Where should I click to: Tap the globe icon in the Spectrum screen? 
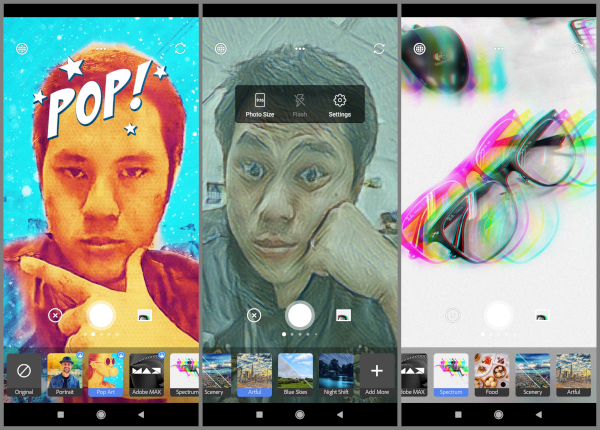[420, 49]
